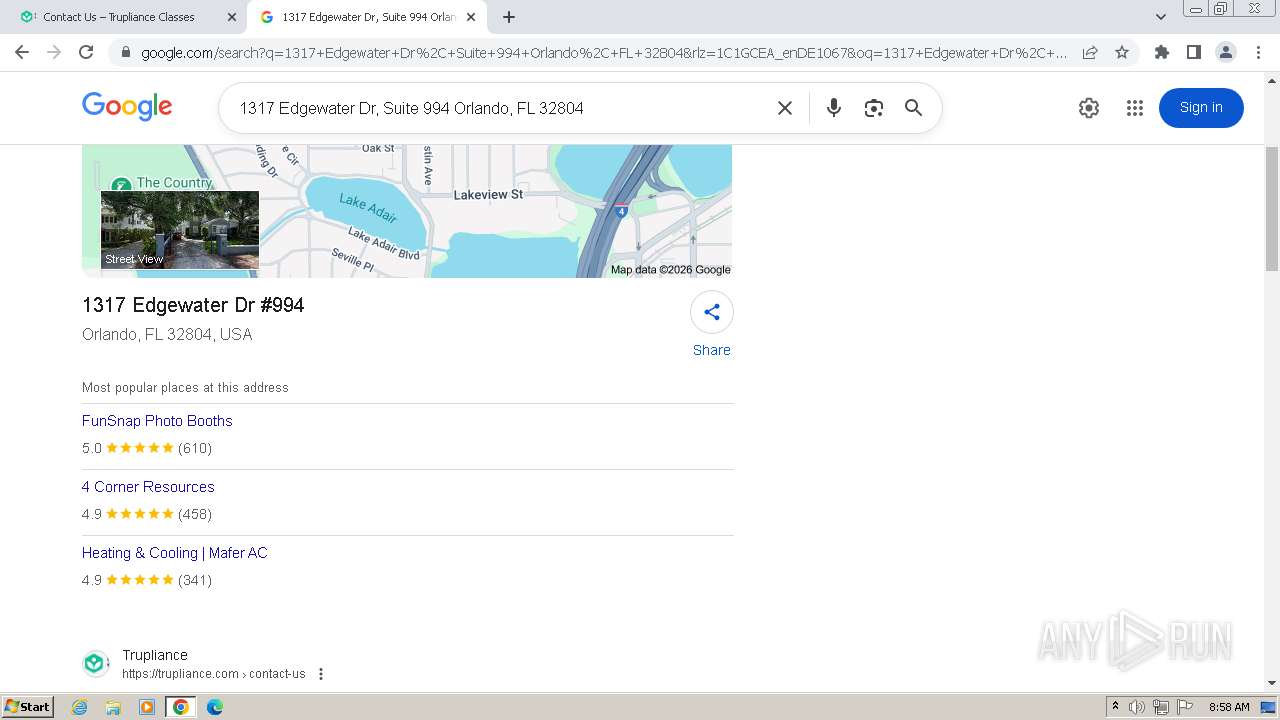Viewport: 1280px width, 720px height.
Task: Click the 8:58 AM taskbar clock
Action: click(1229, 707)
